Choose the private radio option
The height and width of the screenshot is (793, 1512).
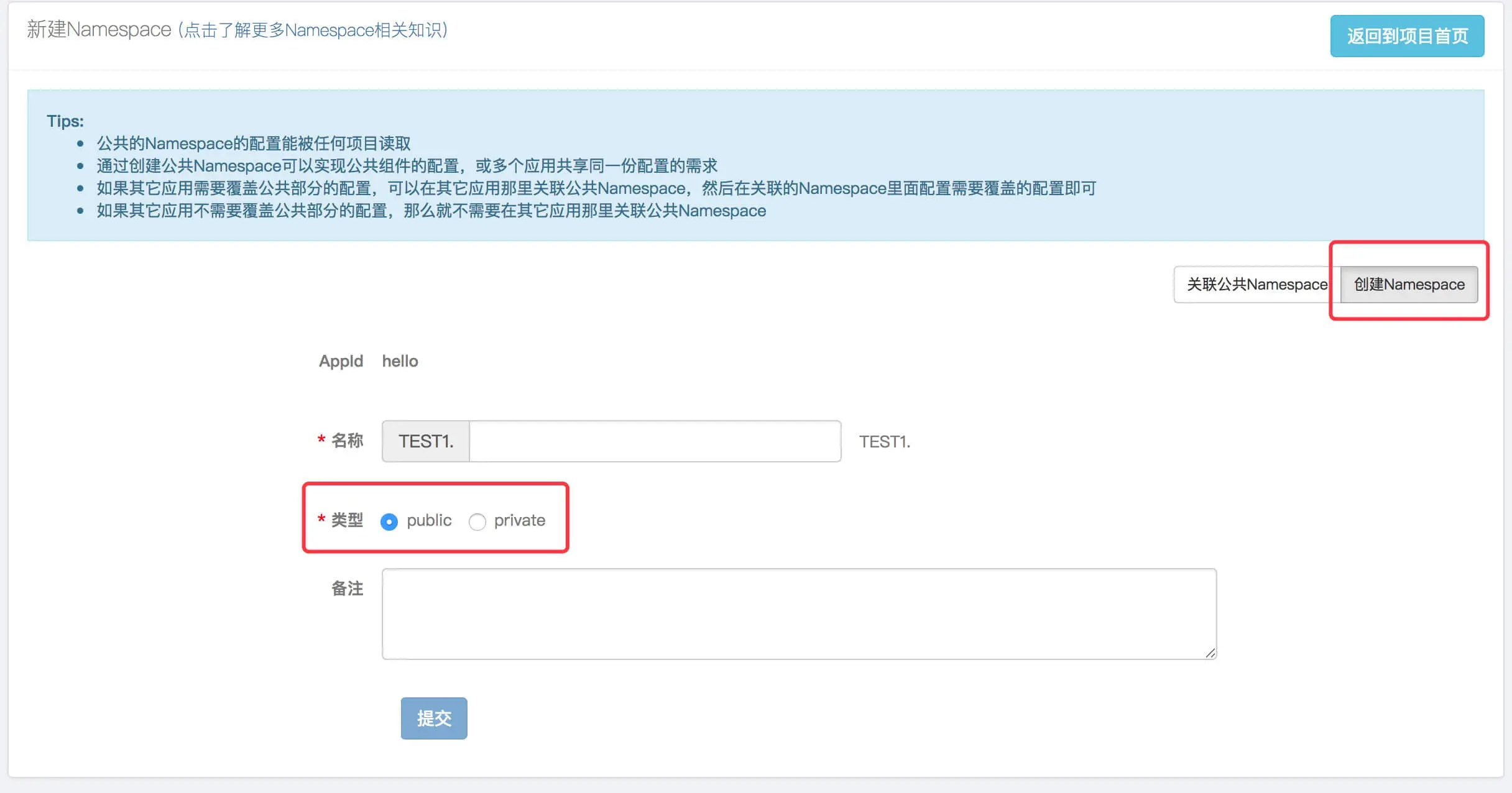click(x=477, y=521)
